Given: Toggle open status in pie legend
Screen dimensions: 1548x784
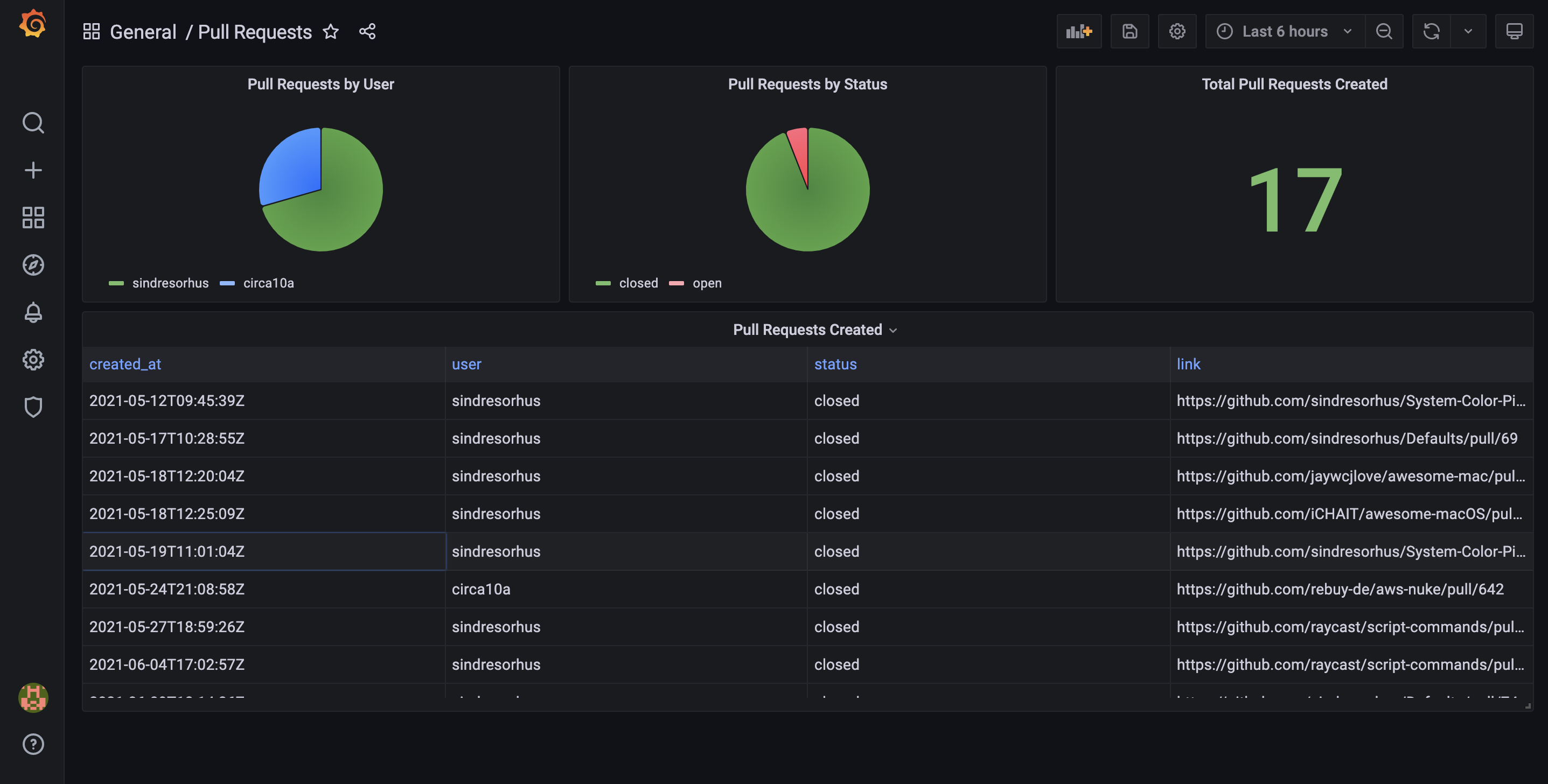Looking at the screenshot, I should point(706,283).
